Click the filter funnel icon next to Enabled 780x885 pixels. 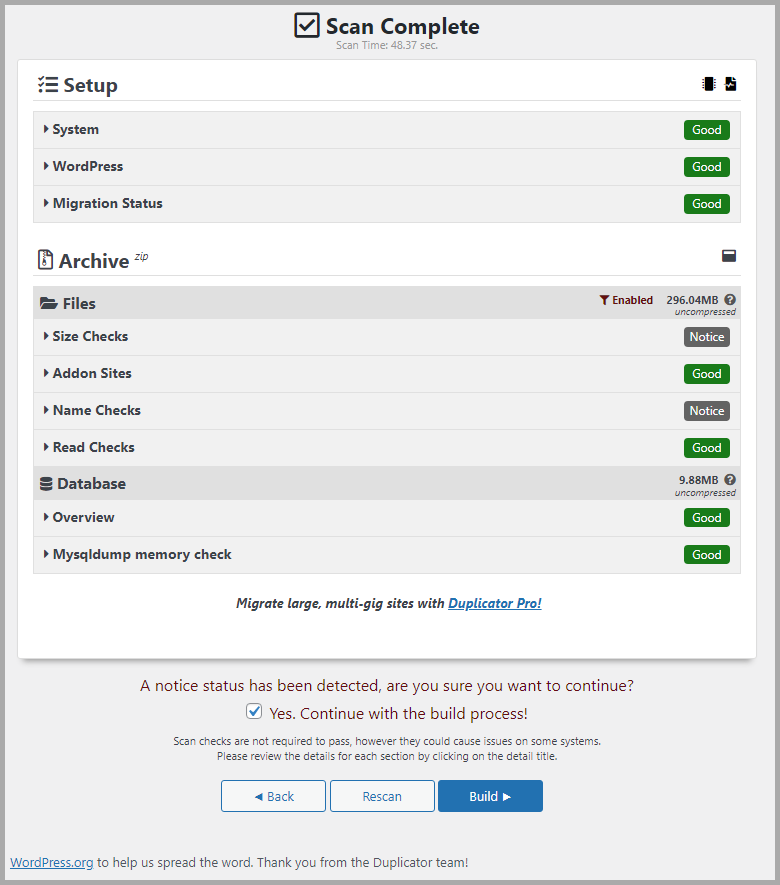click(604, 300)
